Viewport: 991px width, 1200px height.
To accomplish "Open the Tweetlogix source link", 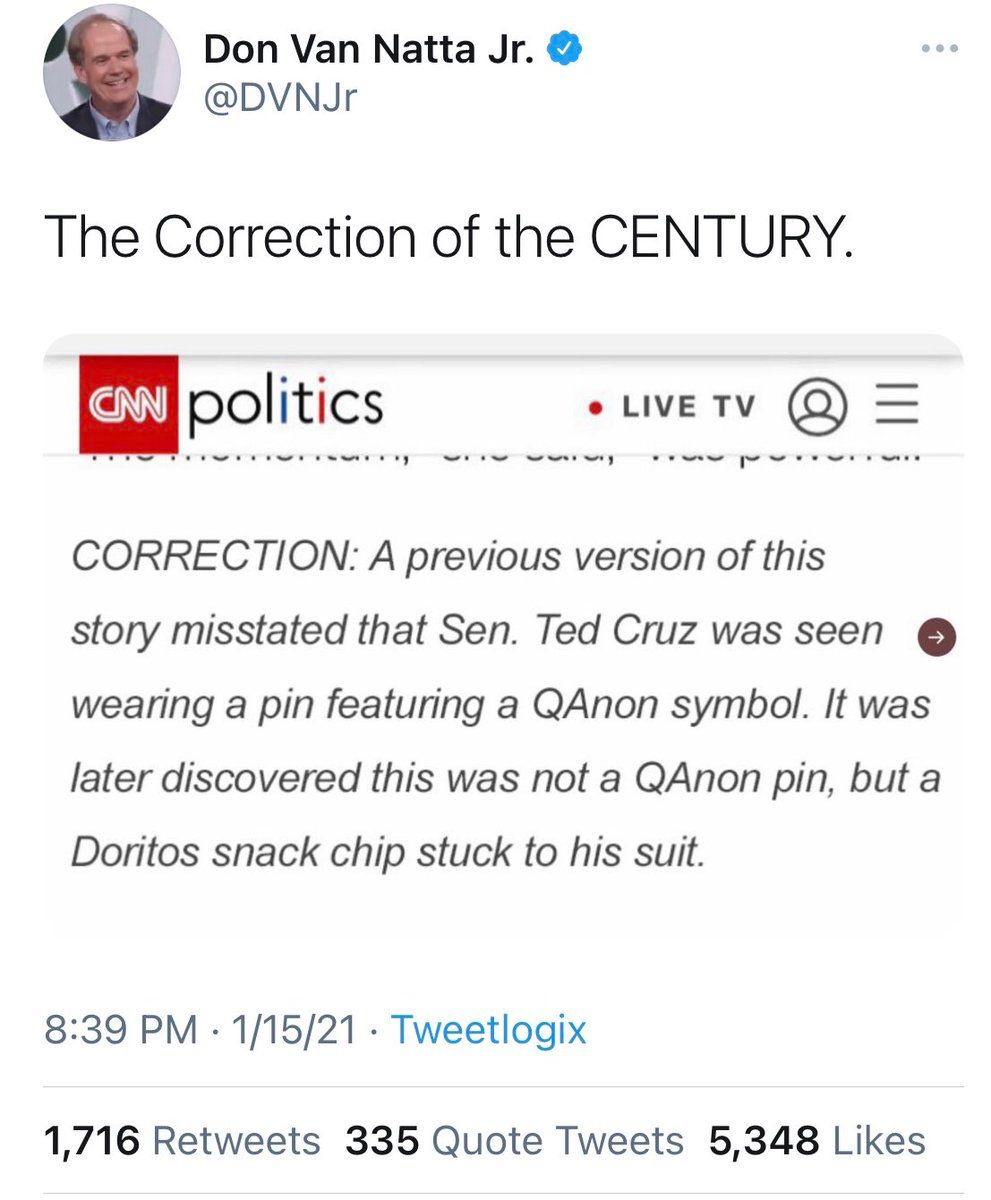I will [488, 1029].
